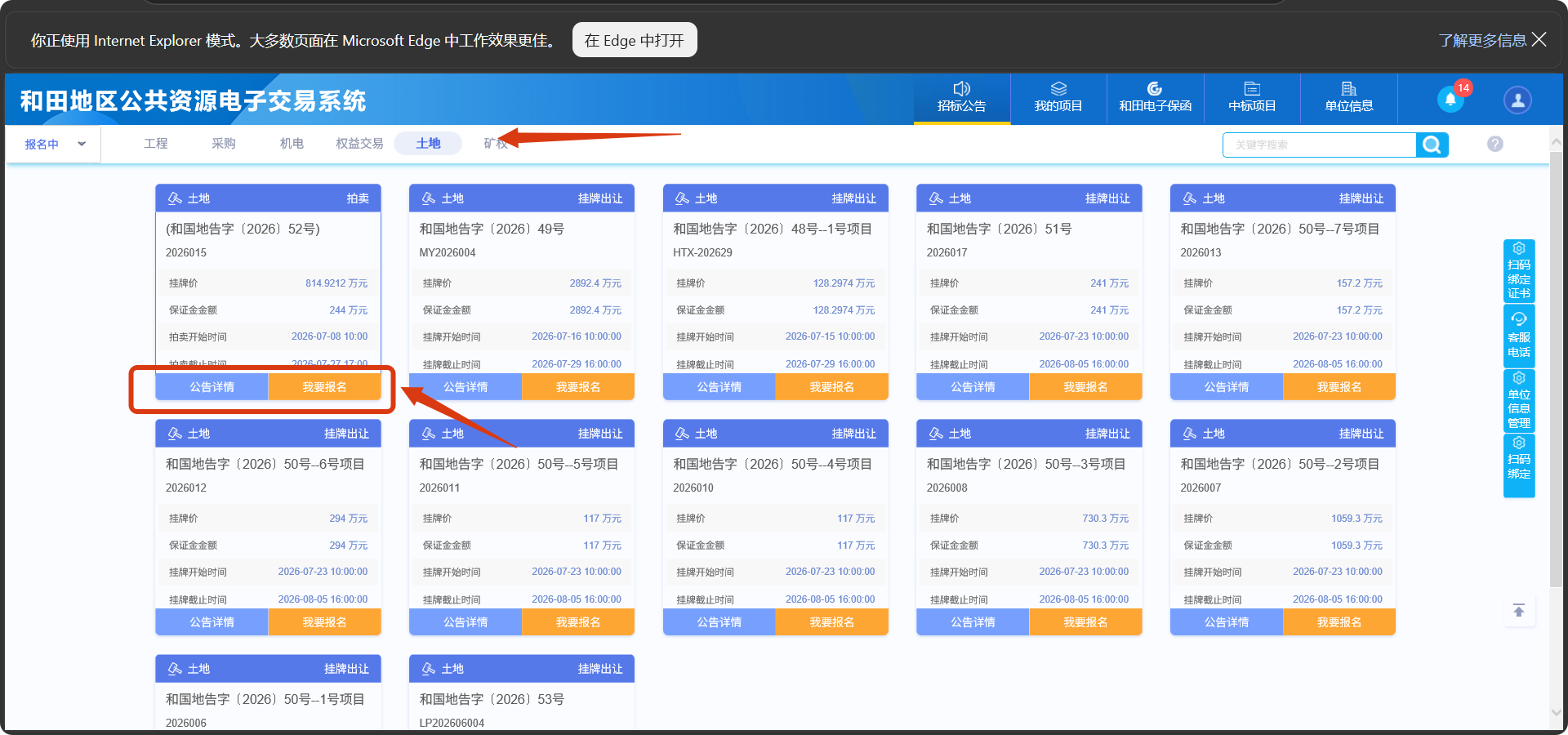Open 我的项目 navigation item
The height and width of the screenshot is (735, 1568).
click(1058, 98)
